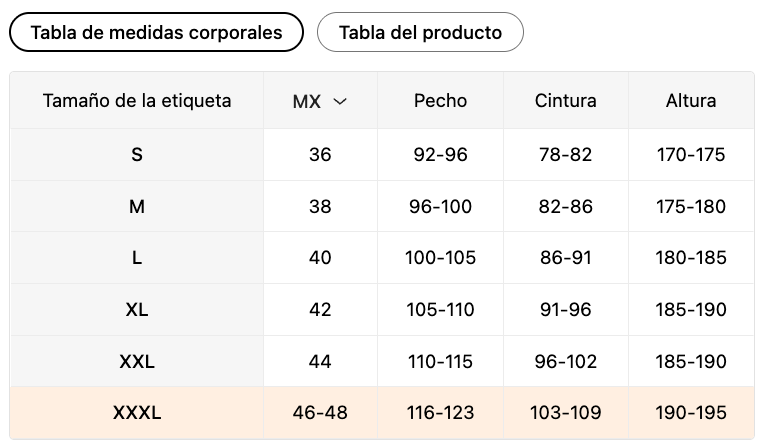
Task: Click chest measurement 116-123
Action: coord(440,413)
